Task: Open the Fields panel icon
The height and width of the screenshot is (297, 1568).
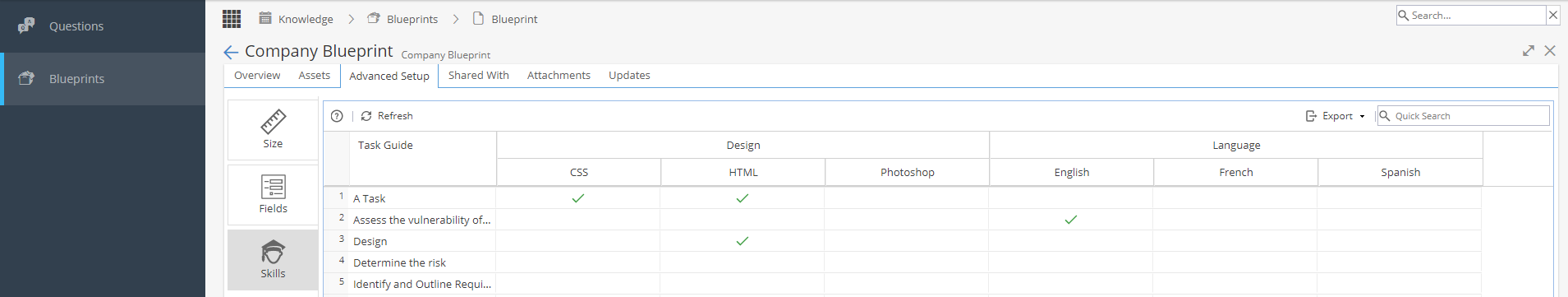Action: pyautogui.click(x=273, y=187)
